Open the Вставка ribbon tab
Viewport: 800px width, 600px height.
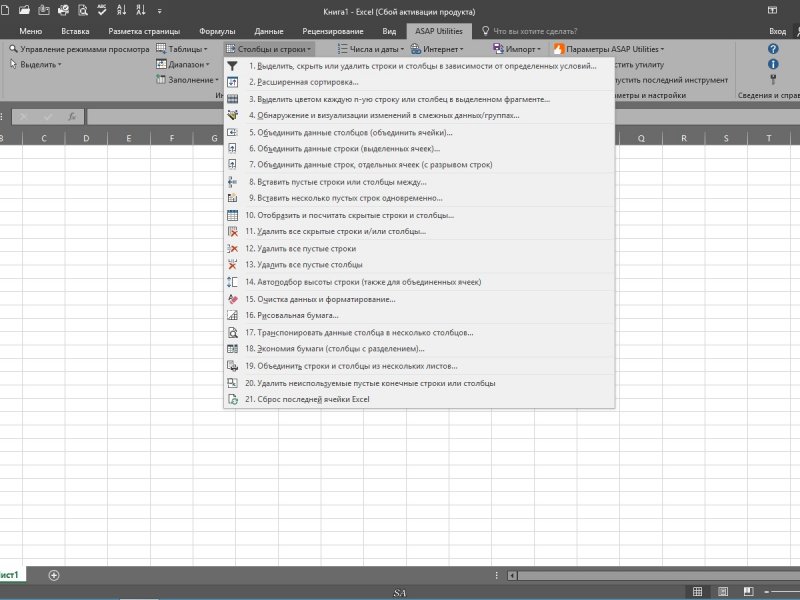[x=75, y=31]
